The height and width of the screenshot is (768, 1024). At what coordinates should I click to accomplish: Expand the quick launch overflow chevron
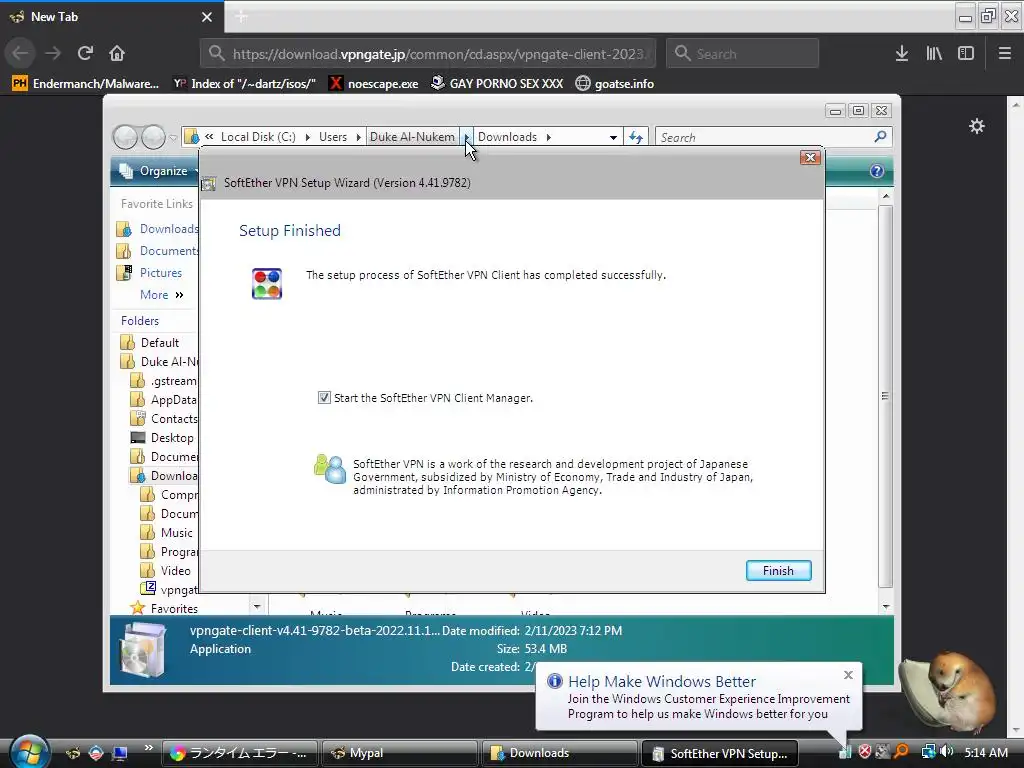click(x=148, y=747)
